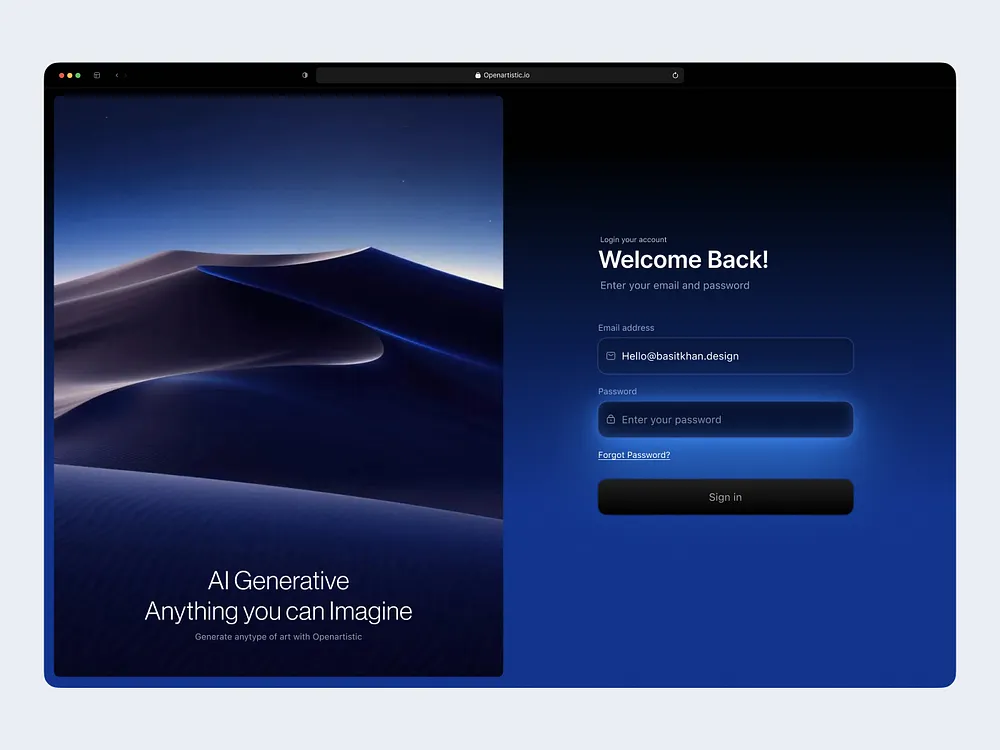Open the Forgot Password link
Viewport: 1000px width, 750px height.
click(633, 455)
